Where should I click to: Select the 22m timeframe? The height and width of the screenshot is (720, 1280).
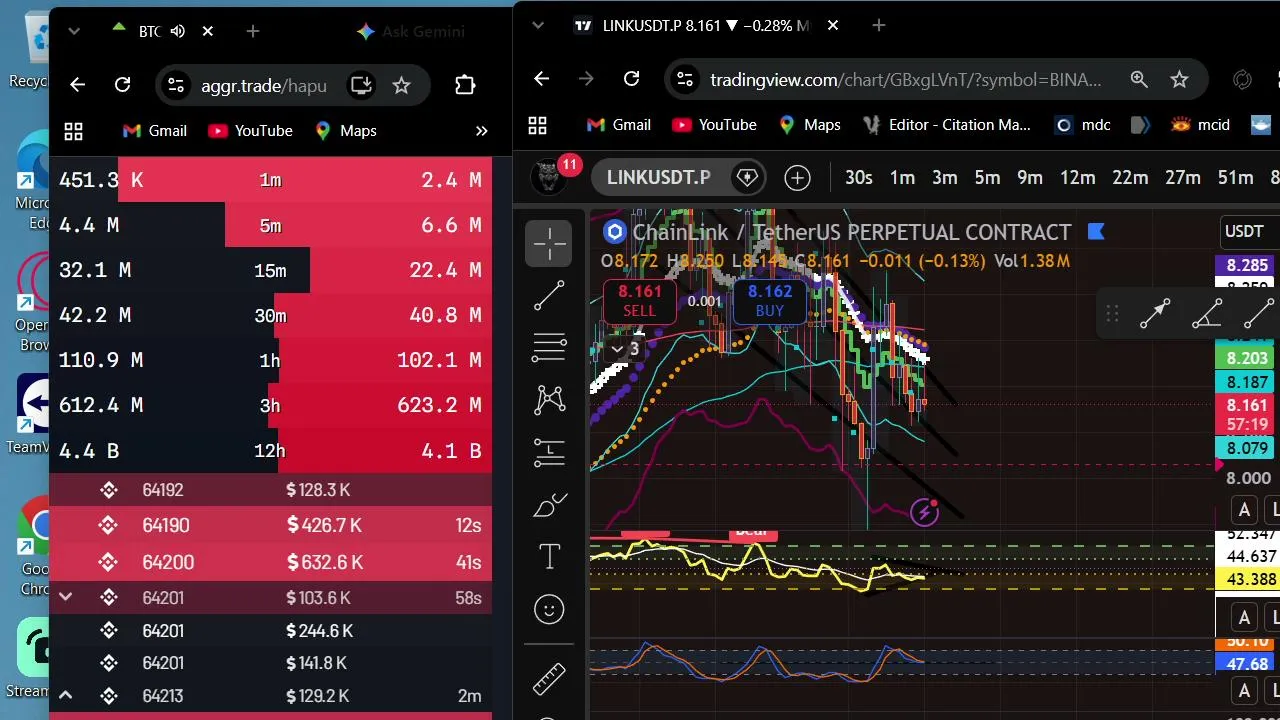(1130, 178)
